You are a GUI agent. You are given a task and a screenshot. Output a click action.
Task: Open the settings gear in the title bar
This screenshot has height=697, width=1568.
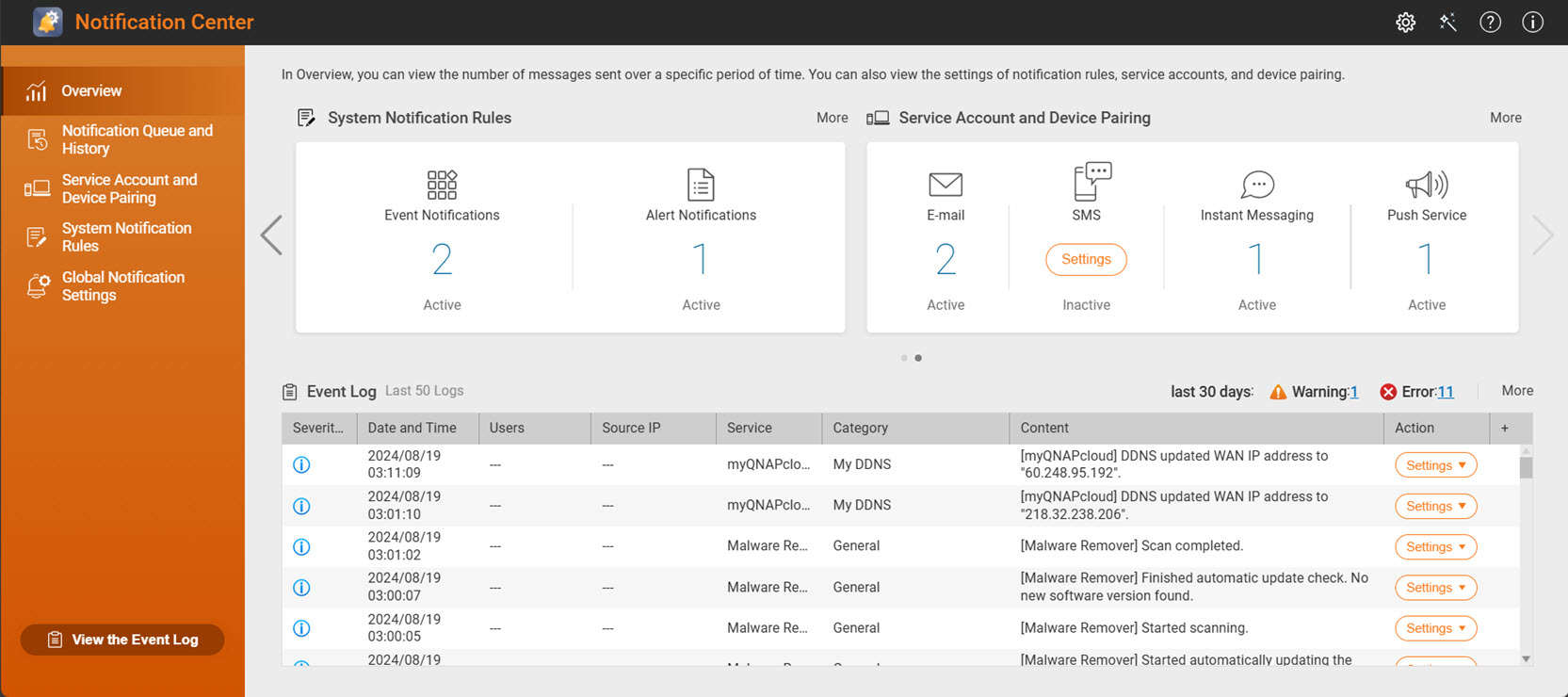click(1405, 23)
